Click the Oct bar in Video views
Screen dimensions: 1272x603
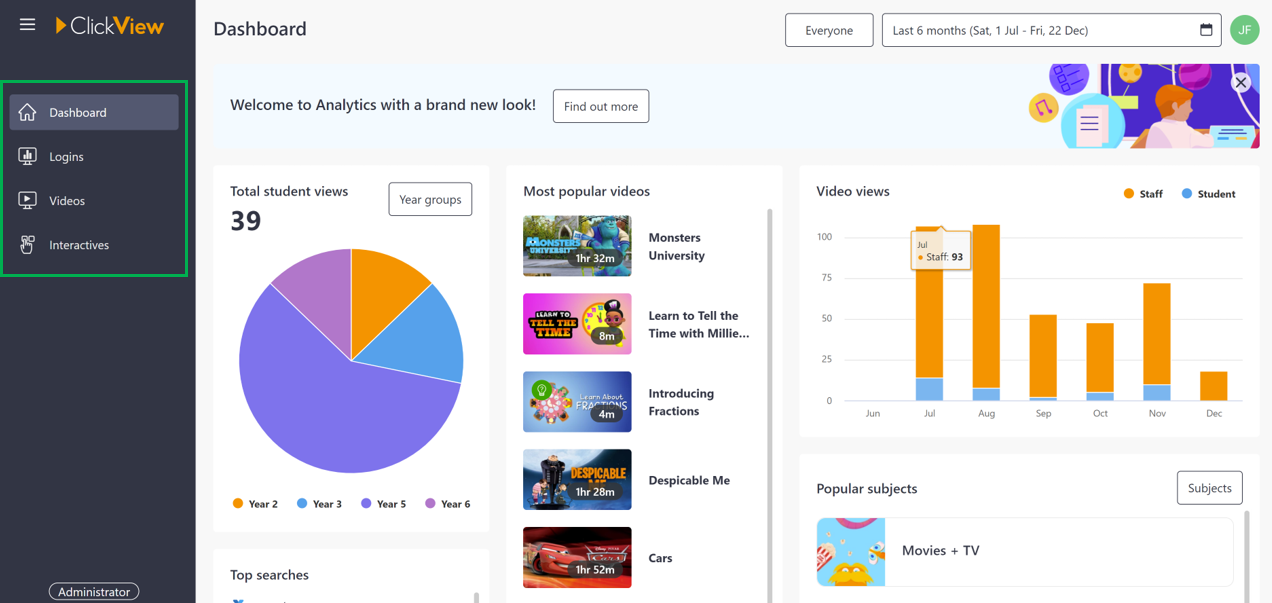tap(1100, 362)
